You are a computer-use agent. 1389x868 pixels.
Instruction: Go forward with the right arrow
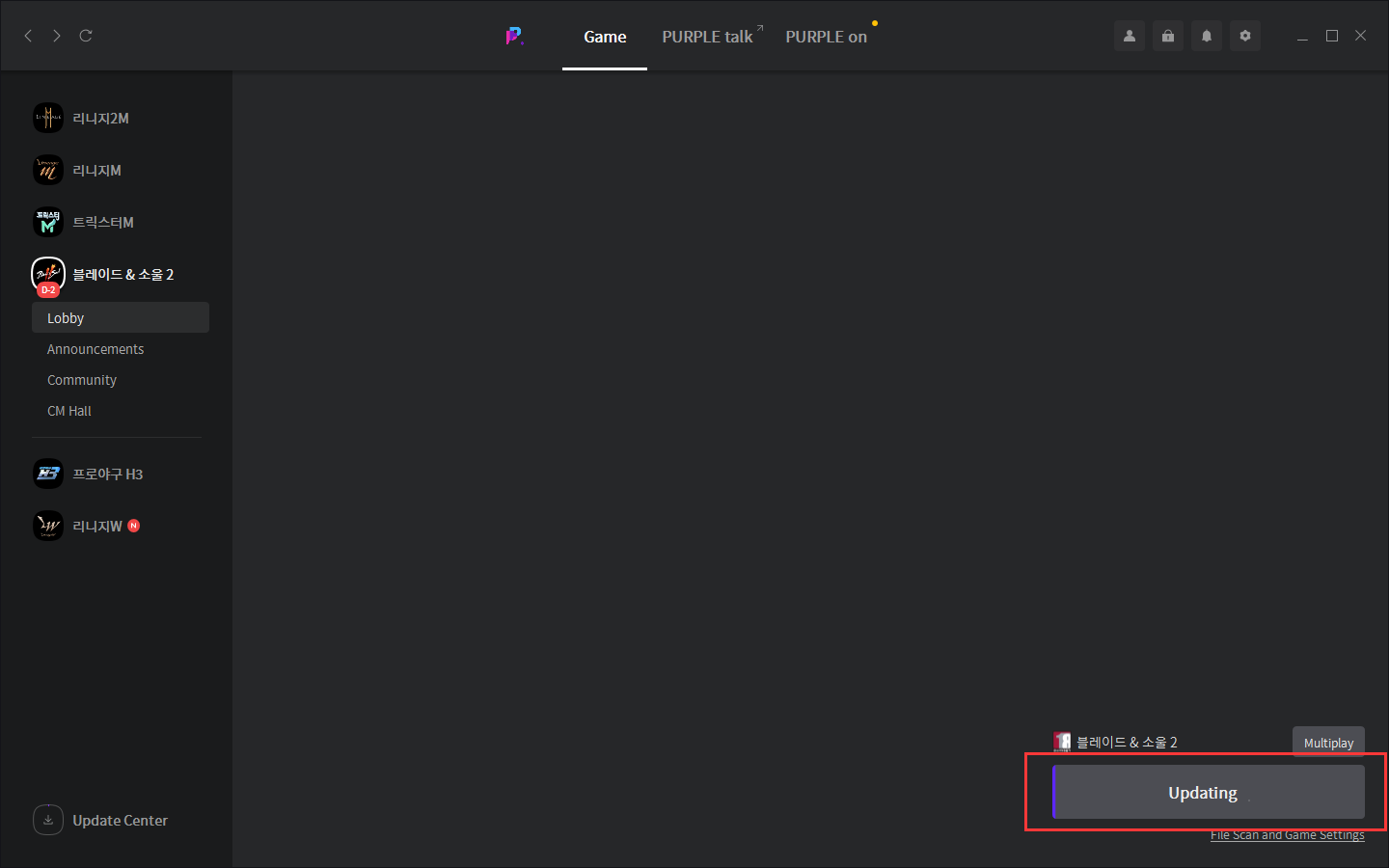(57, 36)
